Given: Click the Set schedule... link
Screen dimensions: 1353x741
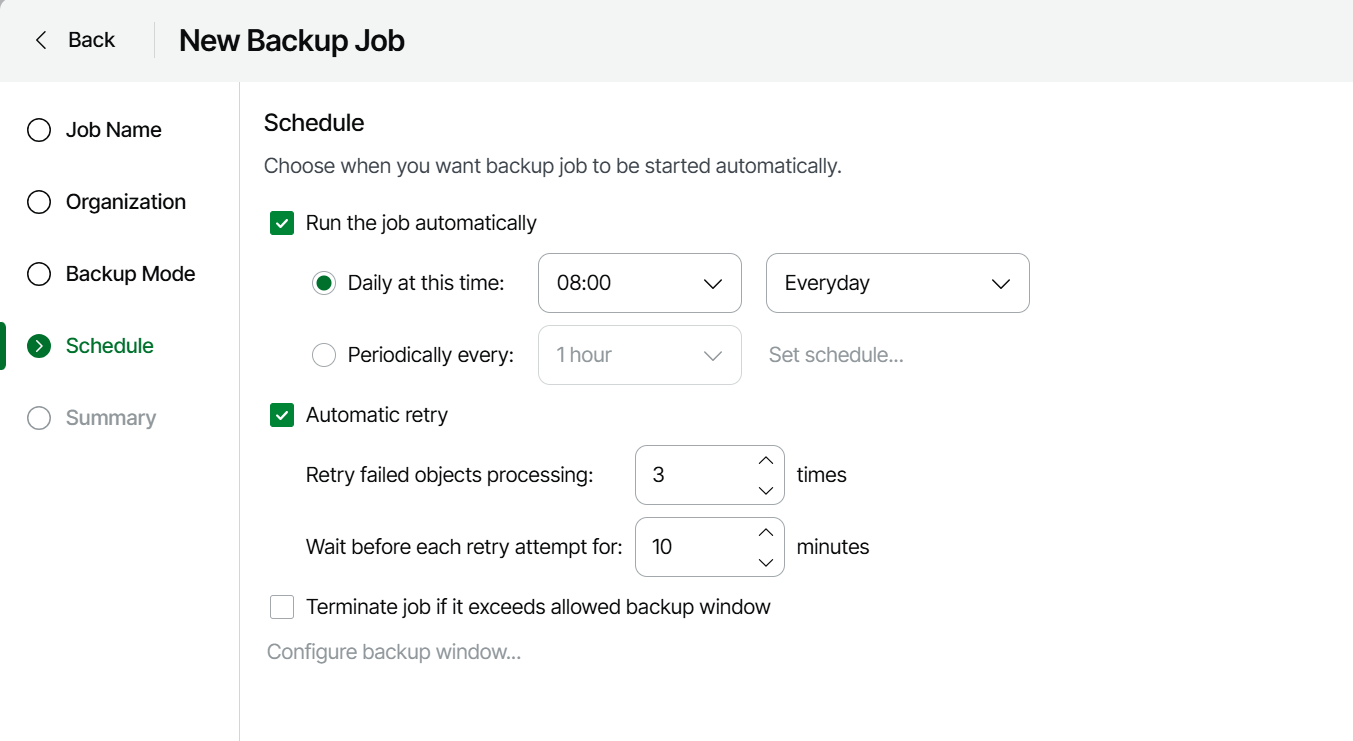Looking at the screenshot, I should coord(836,355).
